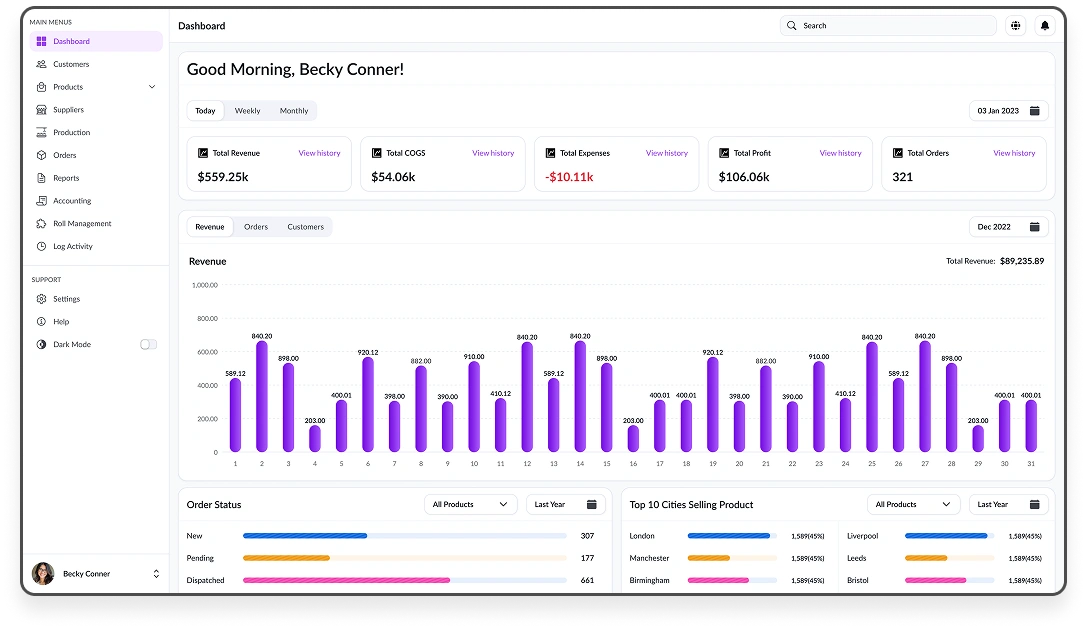Open Top 10 Cities All Products dropdown
Screen dimensions: 1087x630
click(x=914, y=505)
